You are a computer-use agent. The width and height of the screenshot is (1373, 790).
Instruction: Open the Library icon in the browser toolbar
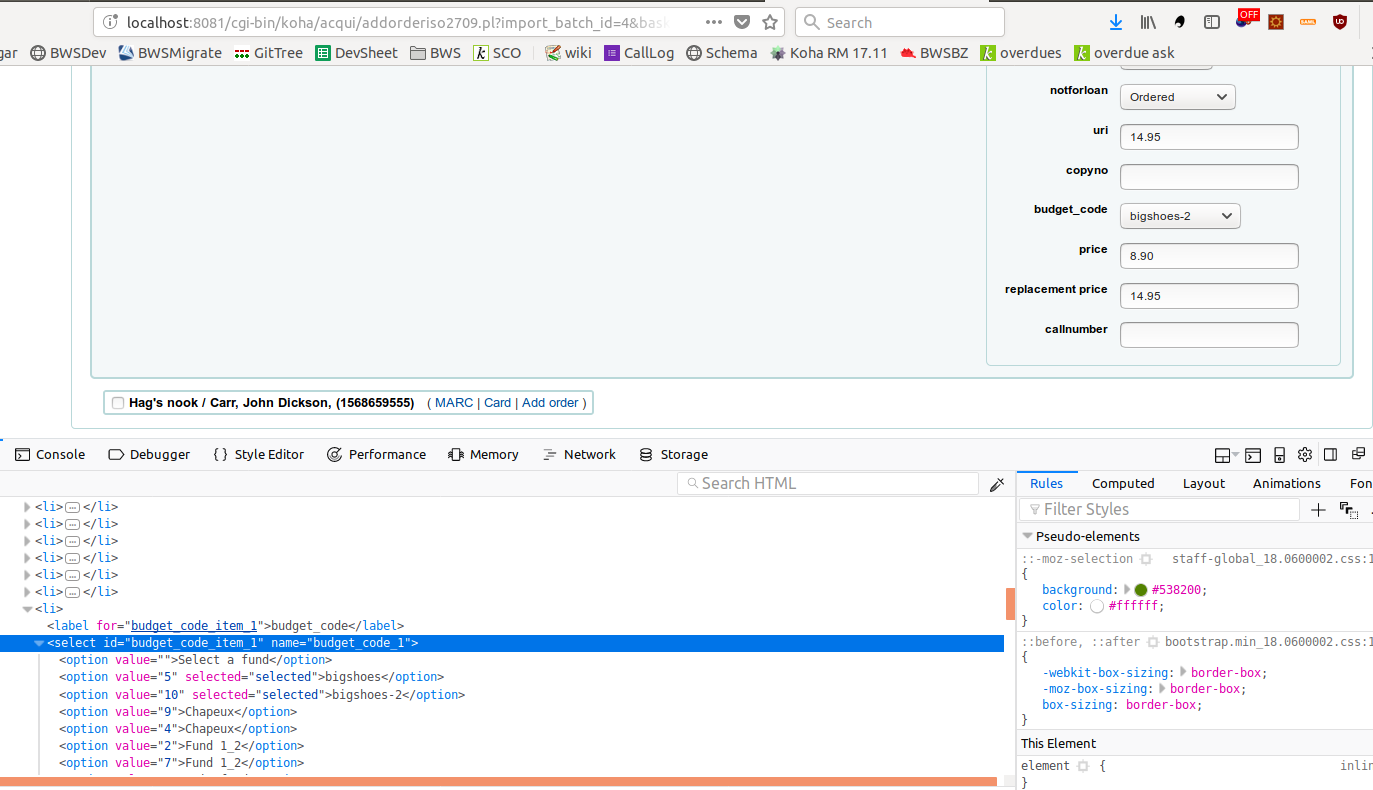(1148, 22)
